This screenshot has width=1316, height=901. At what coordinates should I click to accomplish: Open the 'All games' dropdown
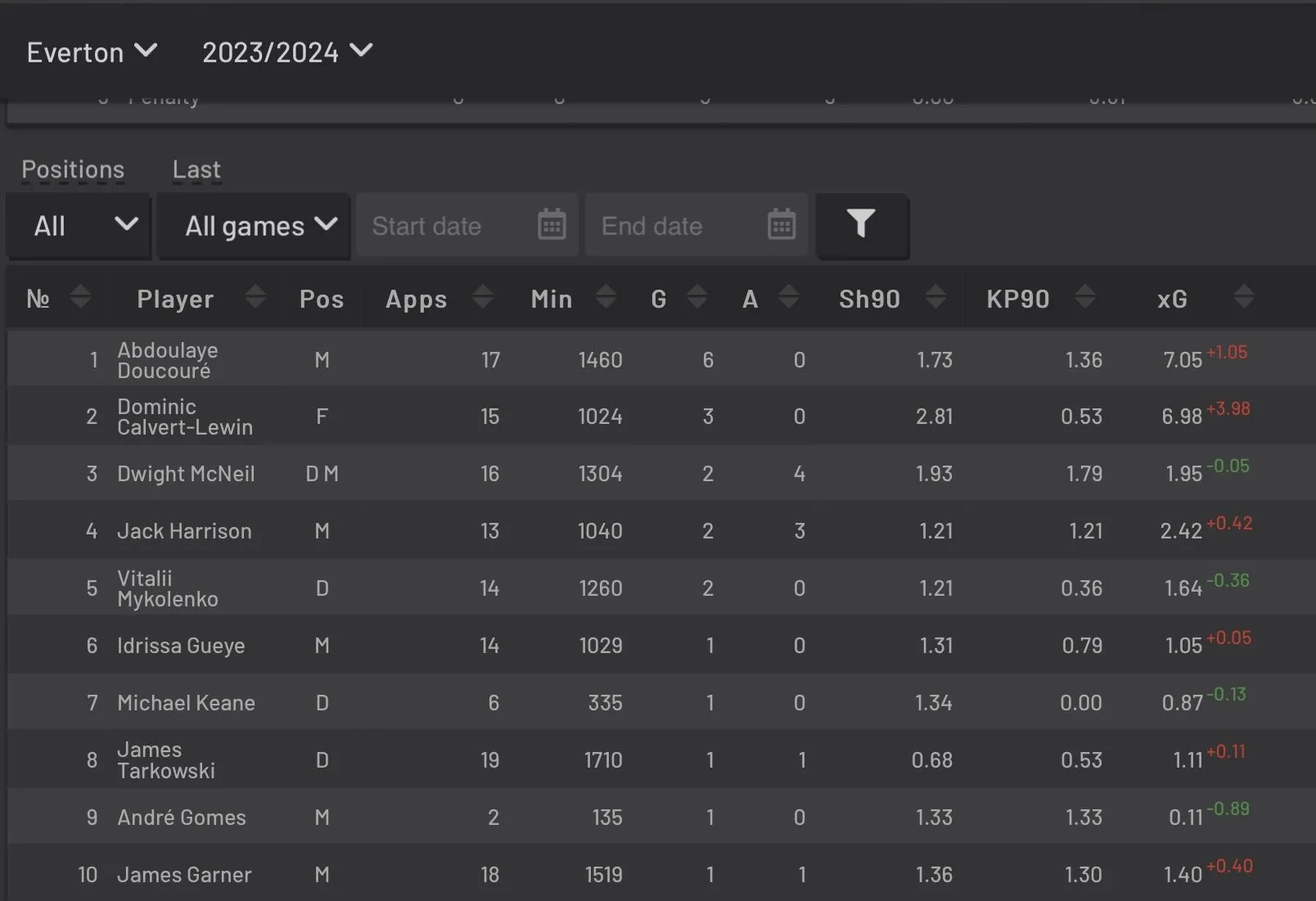(255, 226)
